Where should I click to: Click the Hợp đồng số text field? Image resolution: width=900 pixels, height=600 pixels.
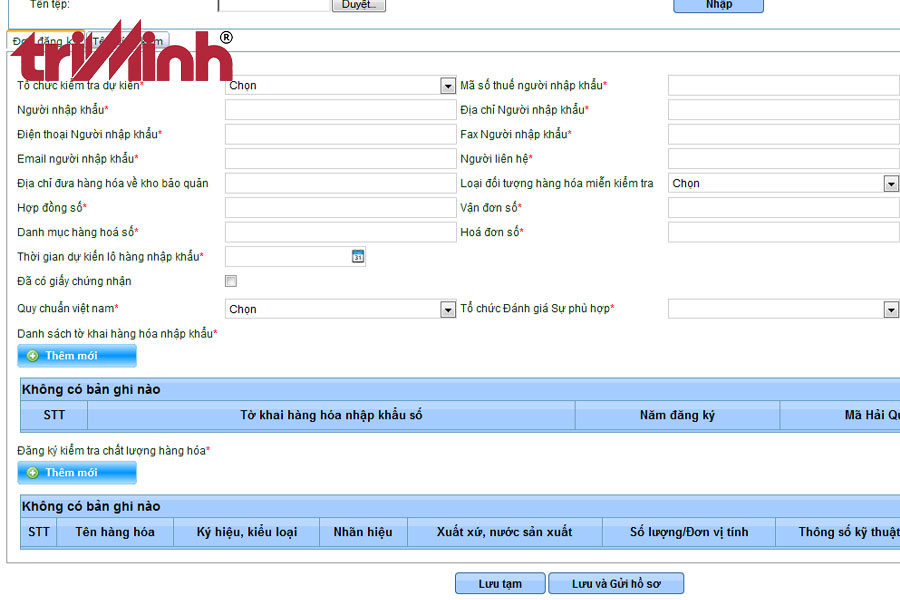pyautogui.click(x=340, y=208)
